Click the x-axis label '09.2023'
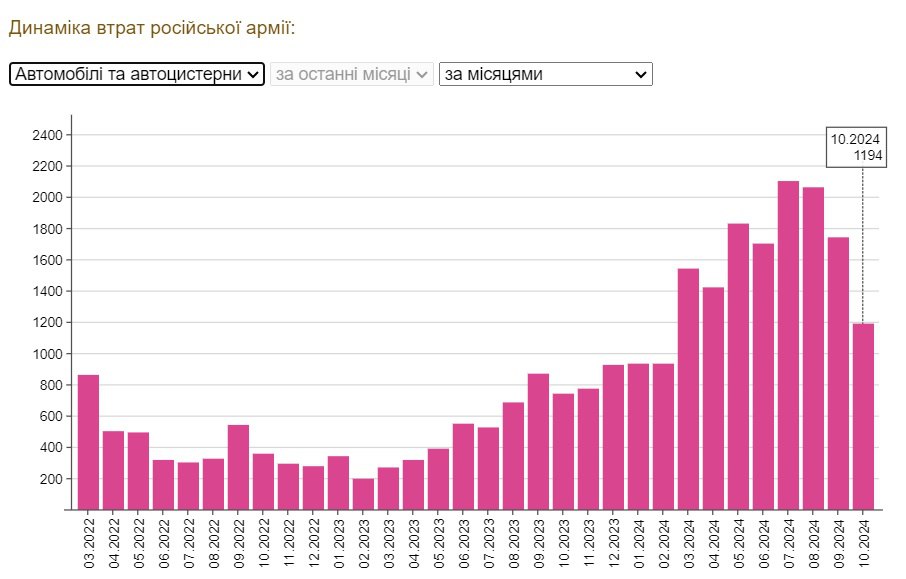Screen dimensions: 906x579 539,543
